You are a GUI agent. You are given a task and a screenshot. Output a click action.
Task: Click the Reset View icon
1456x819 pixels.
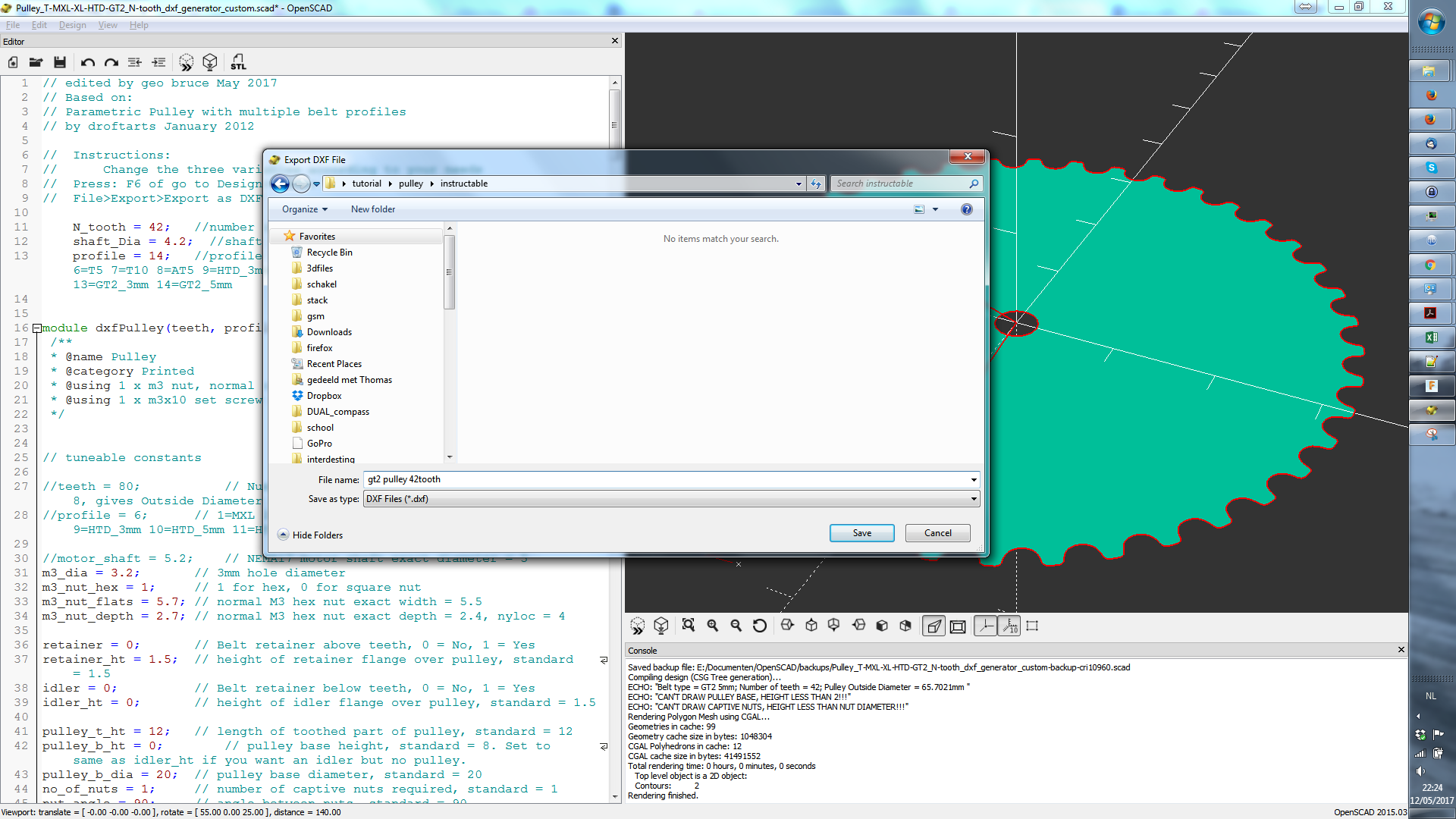[x=760, y=626]
